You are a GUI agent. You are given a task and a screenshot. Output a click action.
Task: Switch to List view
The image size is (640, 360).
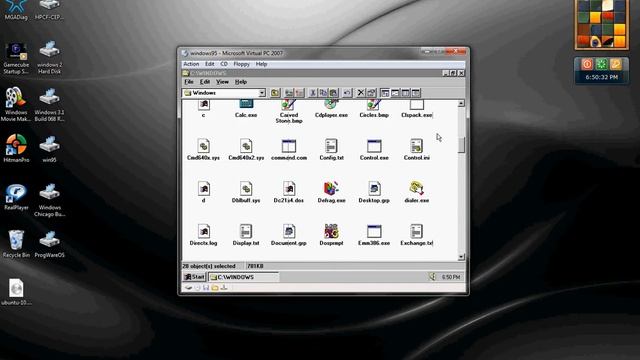pyautogui.click(x=405, y=93)
